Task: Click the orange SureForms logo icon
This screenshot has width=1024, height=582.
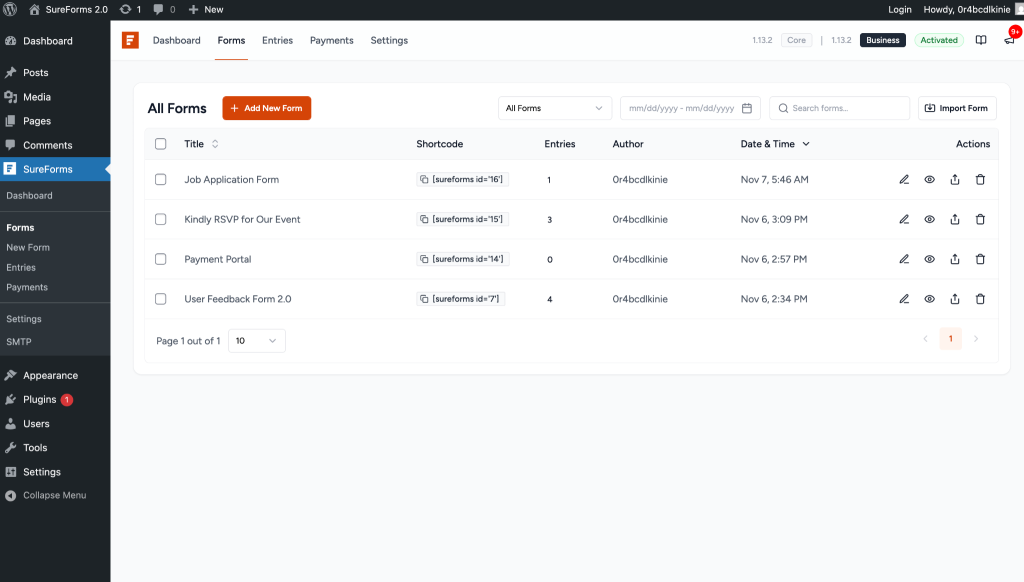Action: pyautogui.click(x=131, y=40)
